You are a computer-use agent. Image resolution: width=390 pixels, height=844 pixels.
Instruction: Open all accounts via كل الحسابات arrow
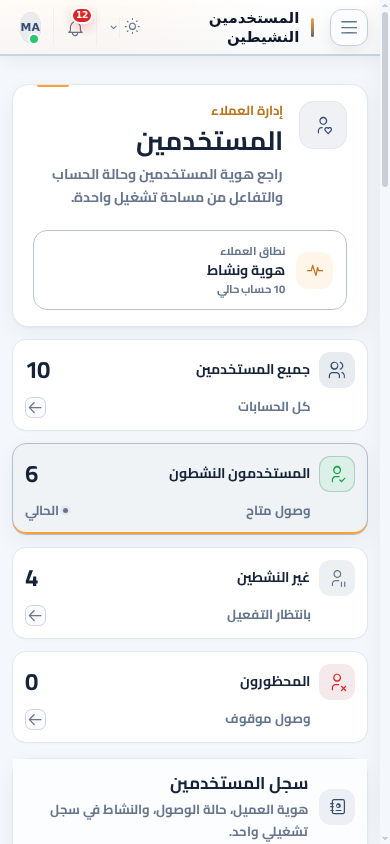point(36,408)
